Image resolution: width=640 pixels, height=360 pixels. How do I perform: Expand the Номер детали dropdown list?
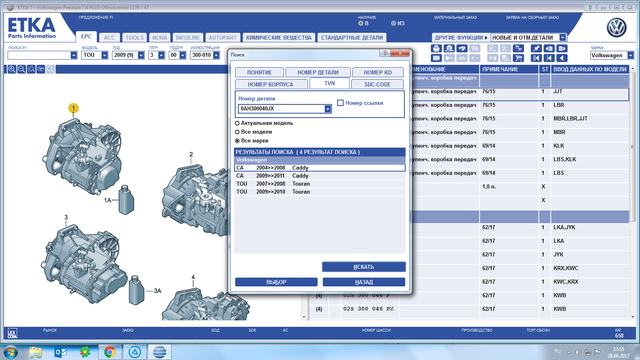pyautogui.click(x=328, y=109)
